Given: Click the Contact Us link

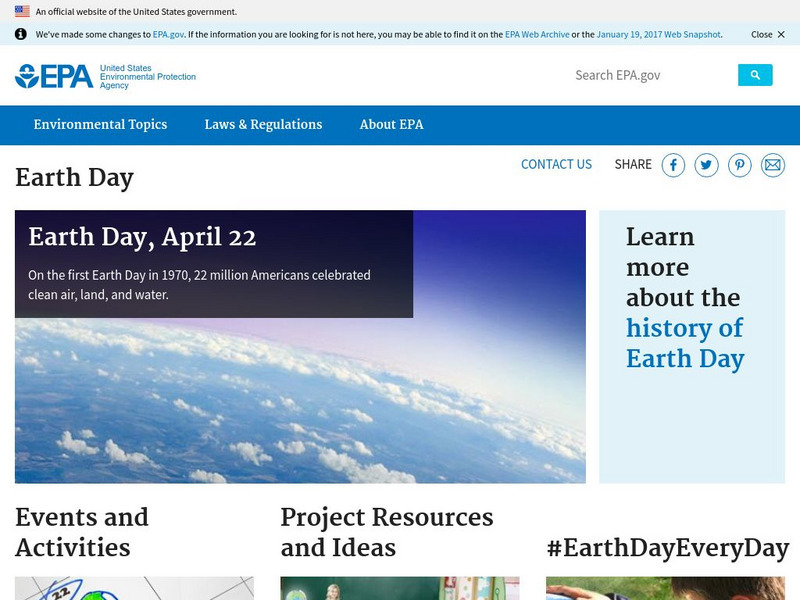Looking at the screenshot, I should pos(556,165).
